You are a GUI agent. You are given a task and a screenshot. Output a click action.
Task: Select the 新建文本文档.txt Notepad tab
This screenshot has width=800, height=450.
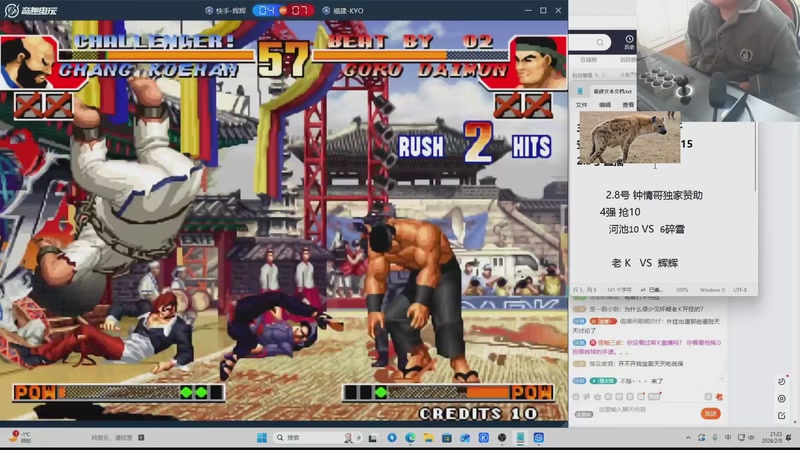612,92
